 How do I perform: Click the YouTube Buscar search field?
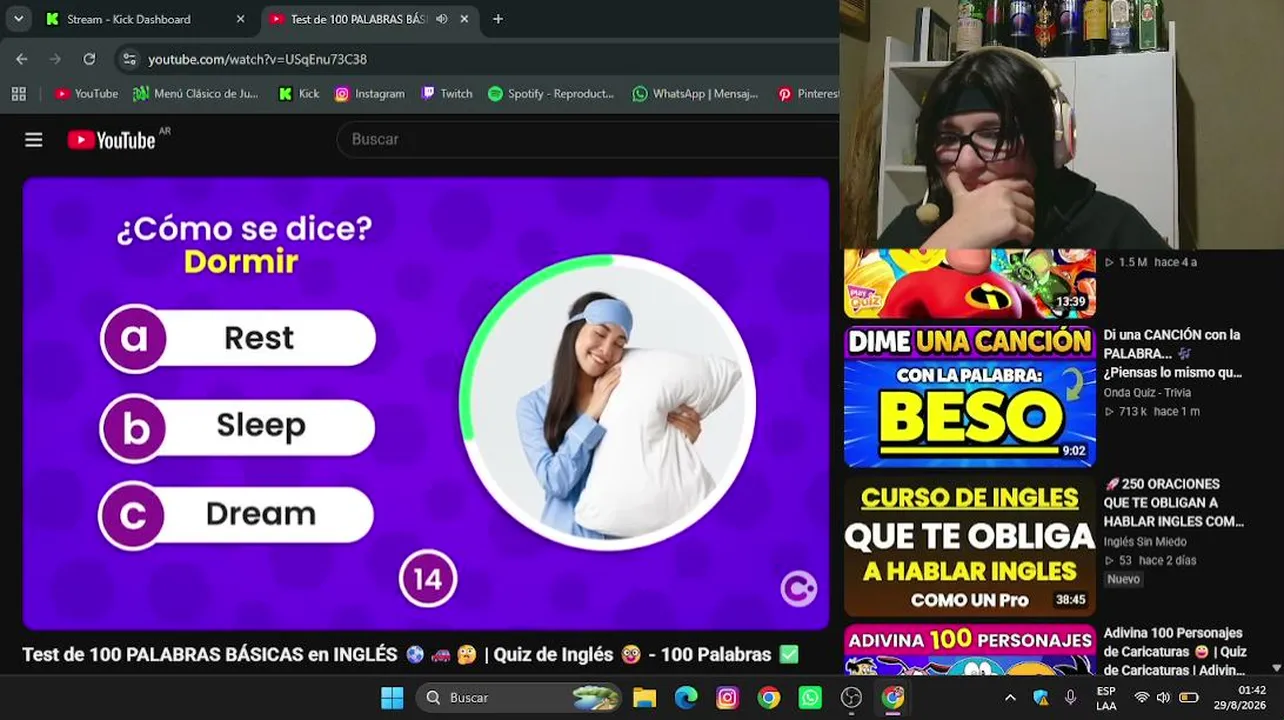tap(588, 139)
